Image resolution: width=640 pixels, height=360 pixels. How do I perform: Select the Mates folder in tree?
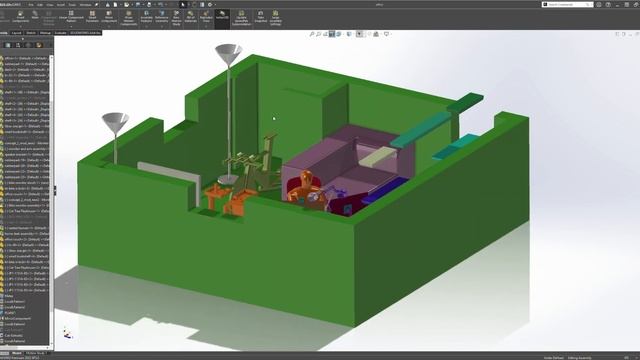pyautogui.click(x=9, y=296)
